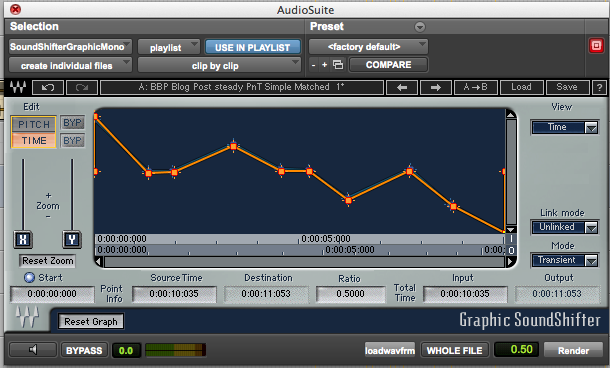The height and width of the screenshot is (368, 610).
Task: Click the Preset header label
Action: [x=327, y=26]
